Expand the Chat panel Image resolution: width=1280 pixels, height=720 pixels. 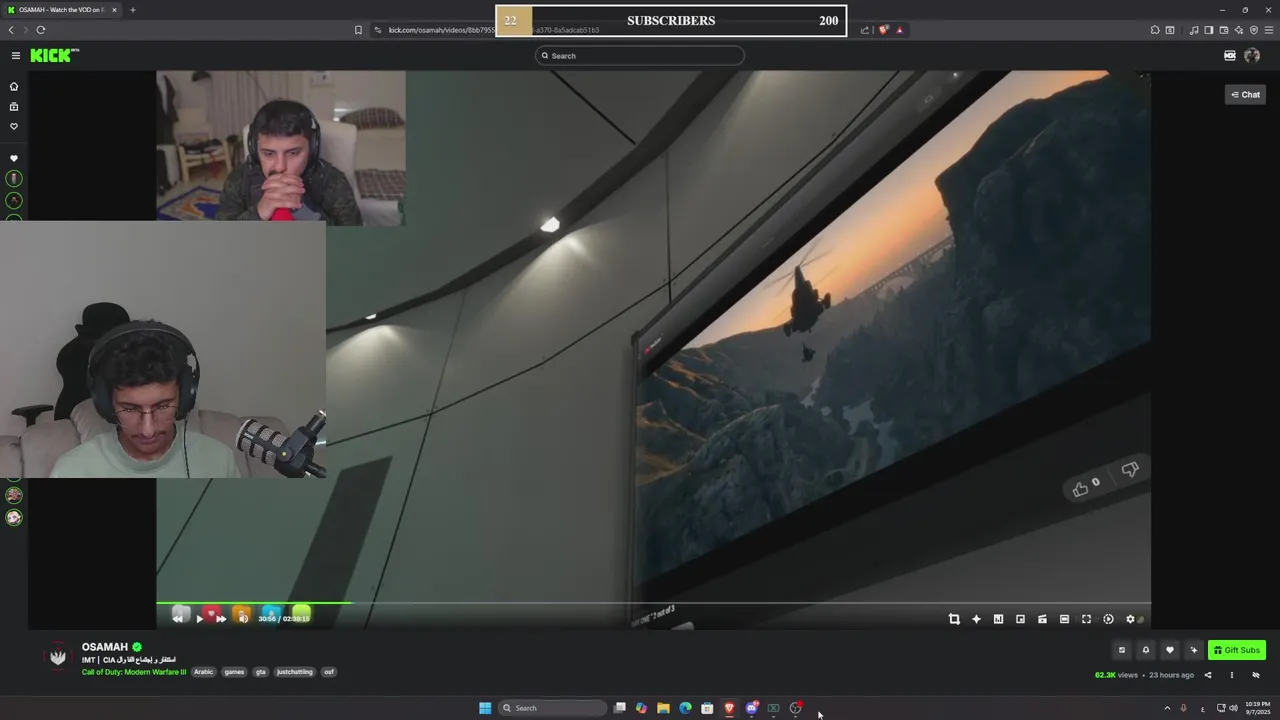click(x=1245, y=95)
